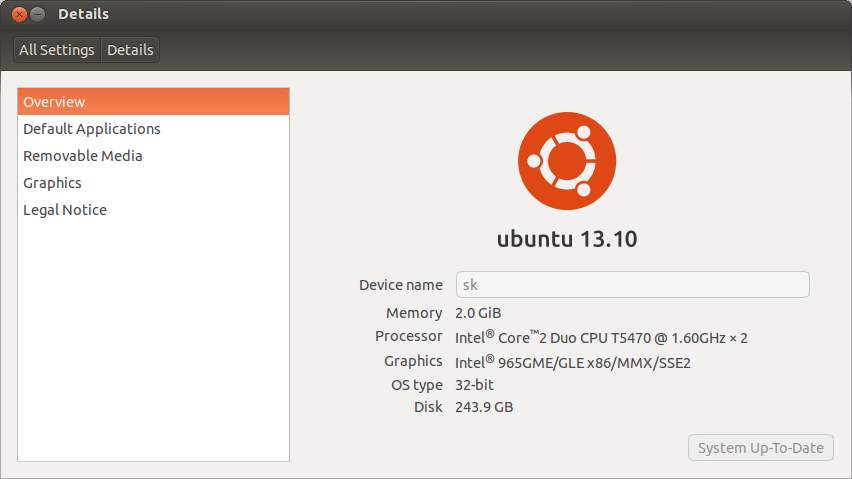The width and height of the screenshot is (852, 479).
Task: Click the Details toolbar button
Action: point(130,50)
